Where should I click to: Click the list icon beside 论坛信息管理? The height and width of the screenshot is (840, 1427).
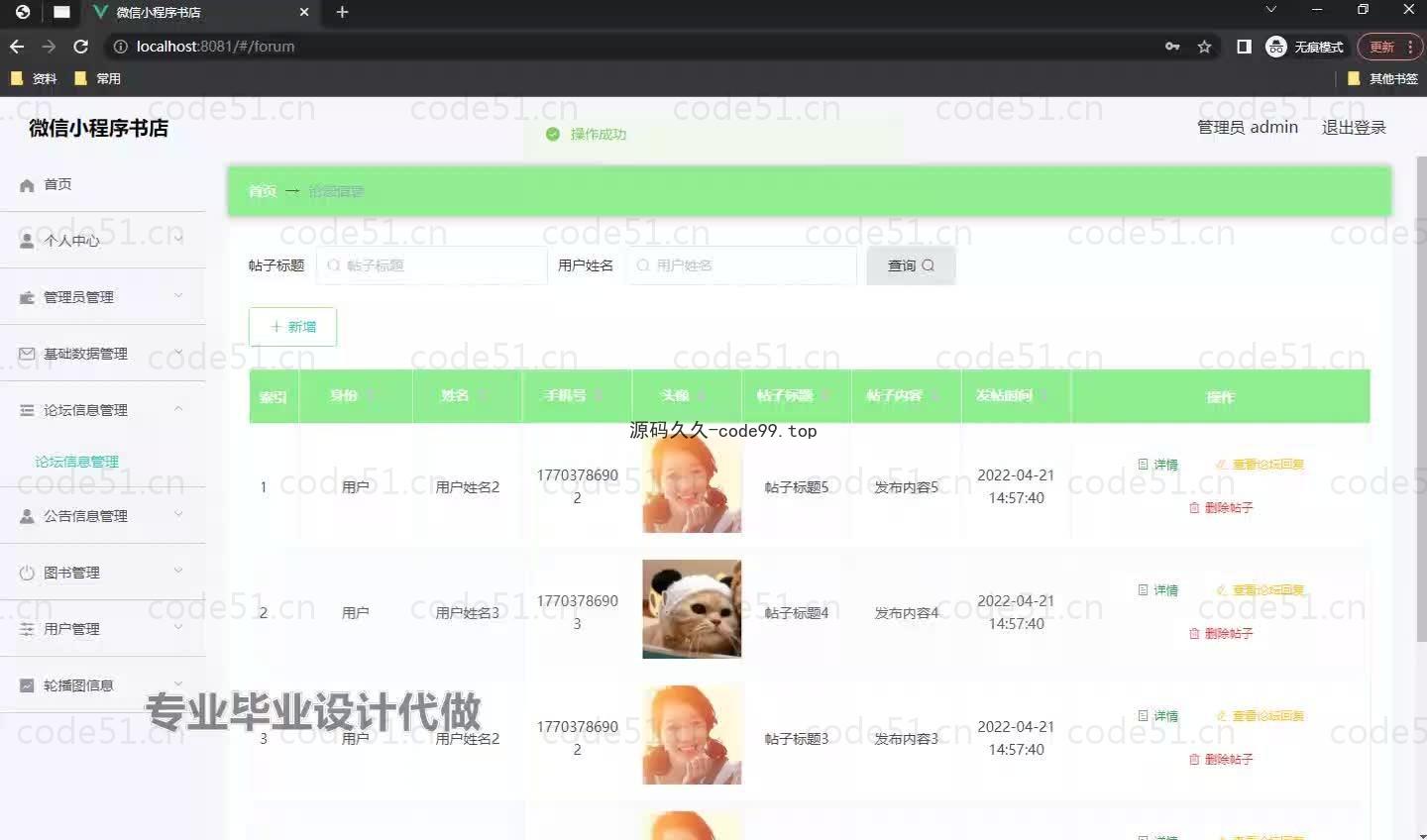tap(27, 410)
